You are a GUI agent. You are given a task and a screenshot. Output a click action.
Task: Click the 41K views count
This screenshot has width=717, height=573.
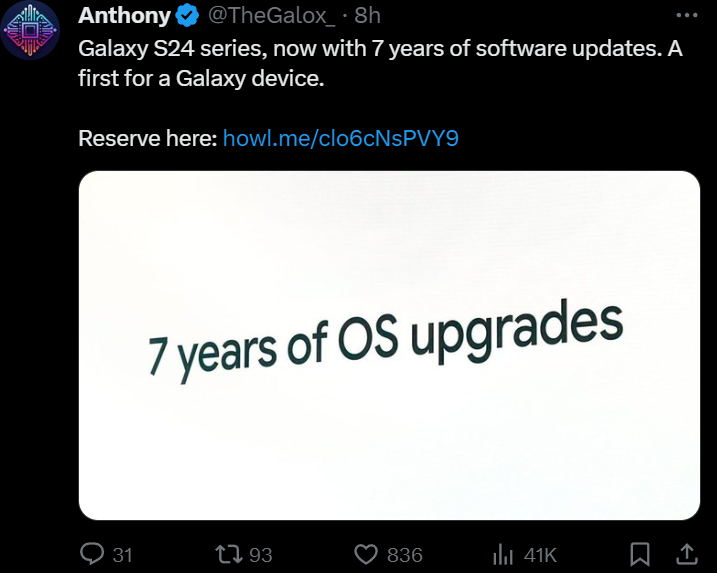[540, 555]
